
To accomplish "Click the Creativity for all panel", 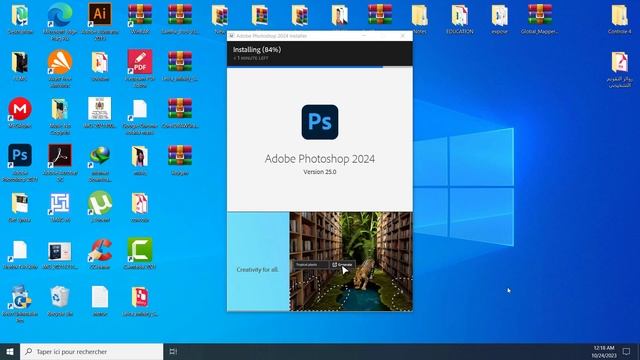I will click(258, 261).
